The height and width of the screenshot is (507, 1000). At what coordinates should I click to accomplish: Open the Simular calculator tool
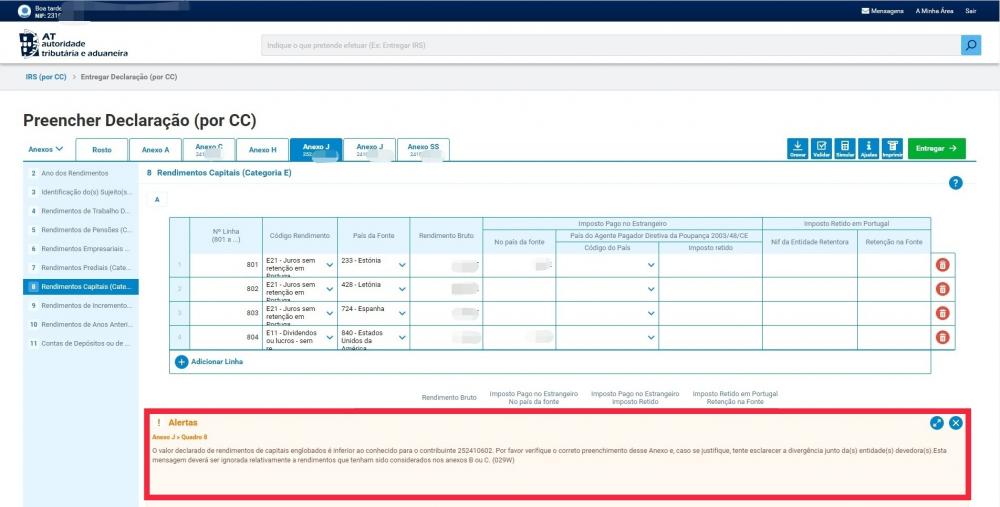point(845,148)
